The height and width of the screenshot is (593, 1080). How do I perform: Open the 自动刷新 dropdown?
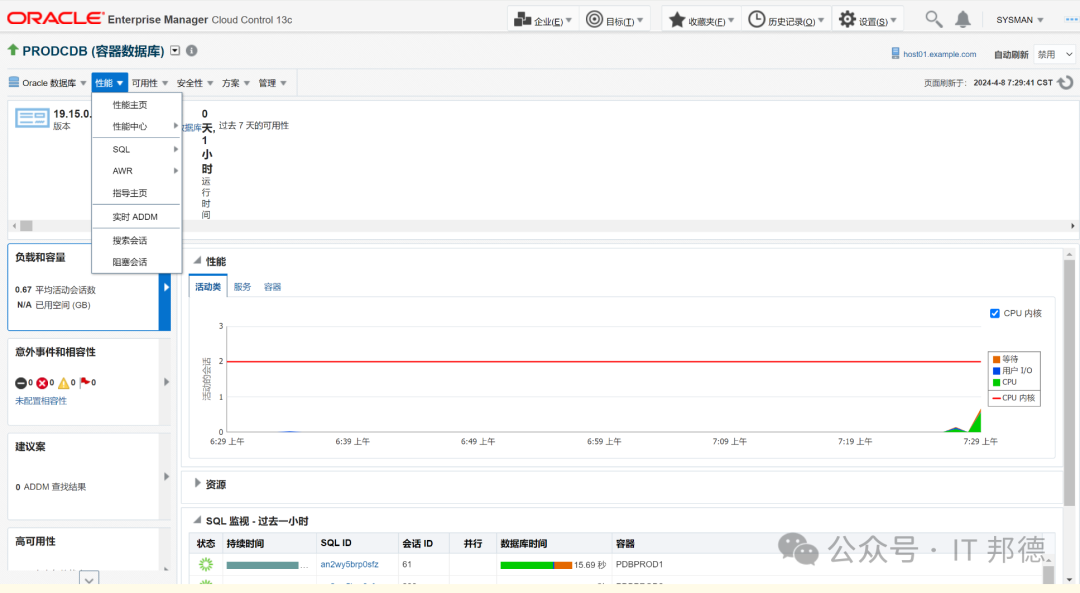1055,54
